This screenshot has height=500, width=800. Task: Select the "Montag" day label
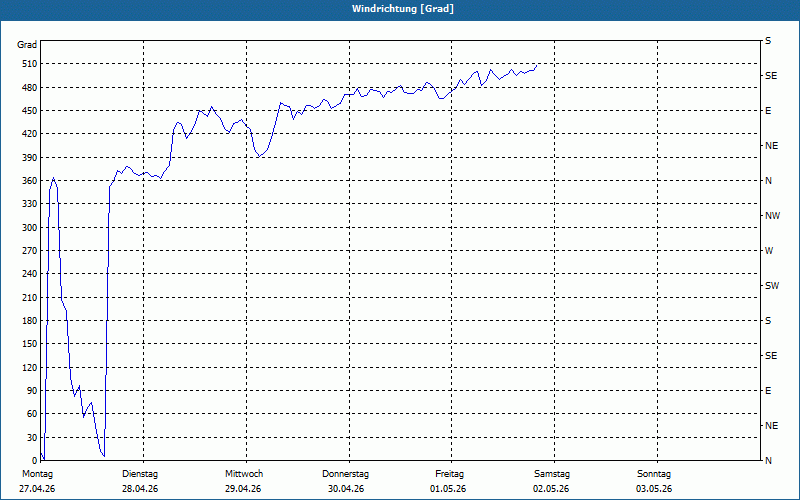[x=37, y=474]
